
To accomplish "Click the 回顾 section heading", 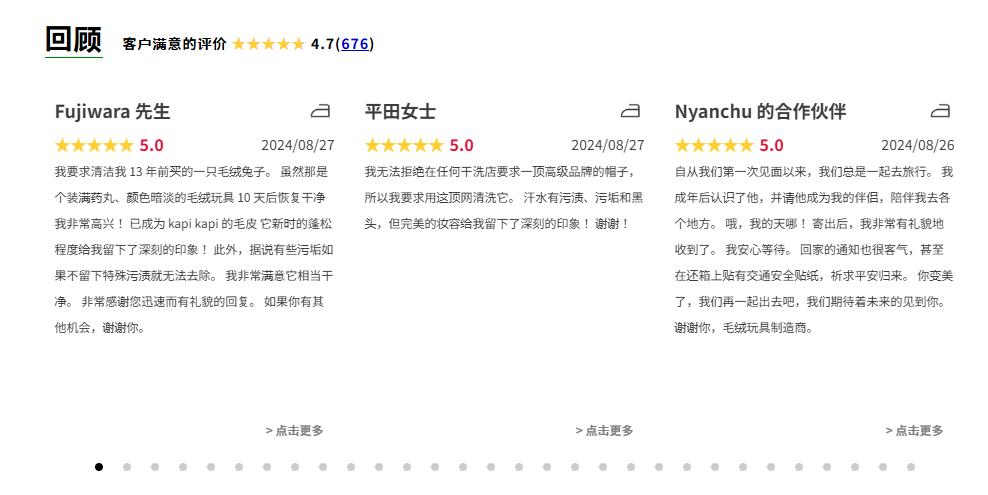I will 73,40.
